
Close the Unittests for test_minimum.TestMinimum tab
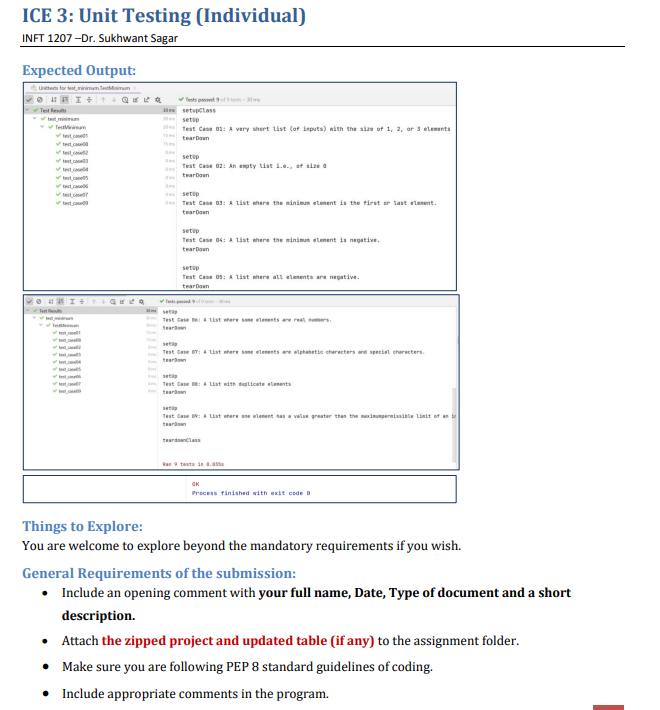click(134, 88)
